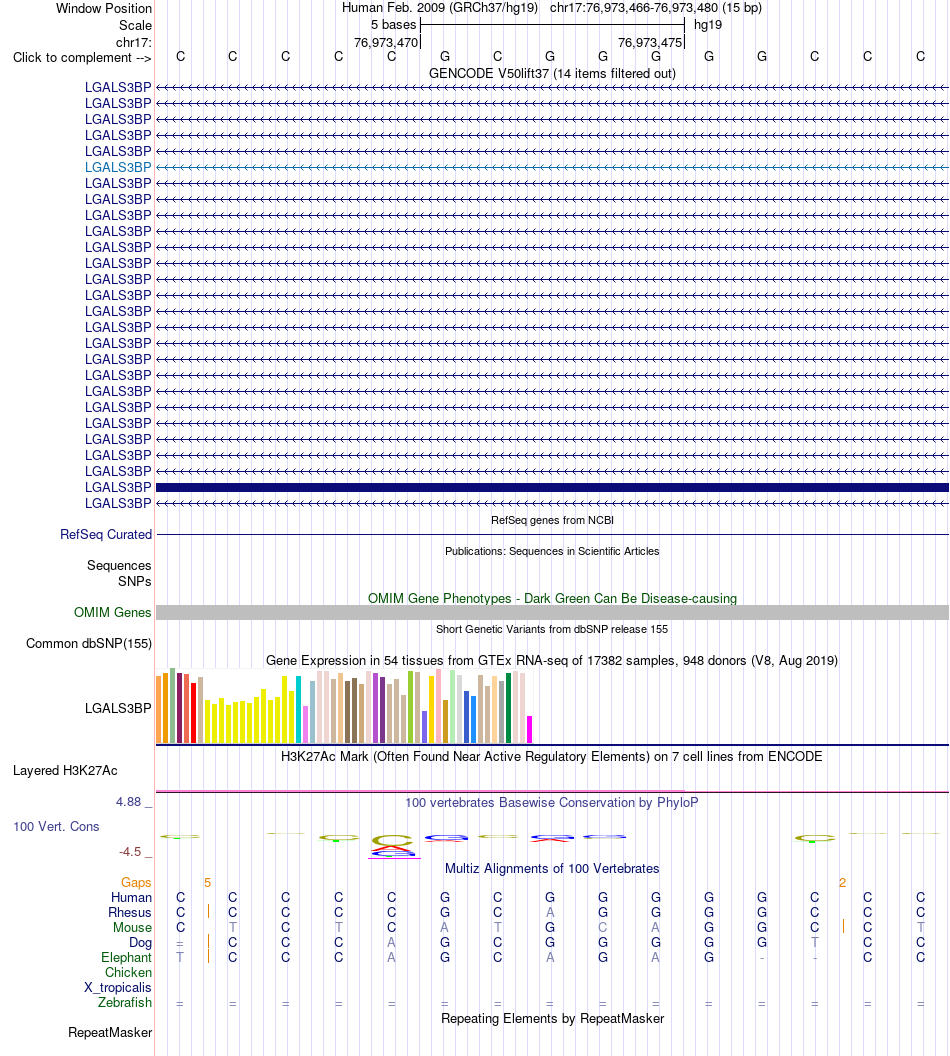Click the orange gap count '2' in Gaps row
The height and width of the screenshot is (1056, 950).
pos(842,882)
